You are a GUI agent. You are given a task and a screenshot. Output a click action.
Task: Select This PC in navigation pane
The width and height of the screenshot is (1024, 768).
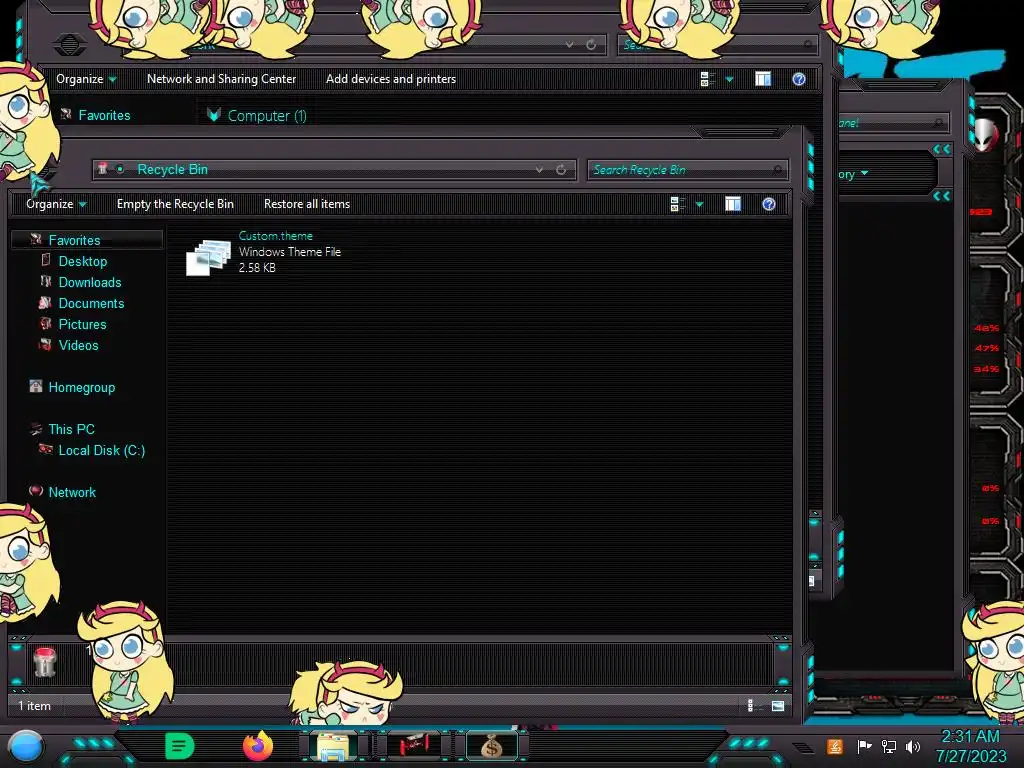71,429
